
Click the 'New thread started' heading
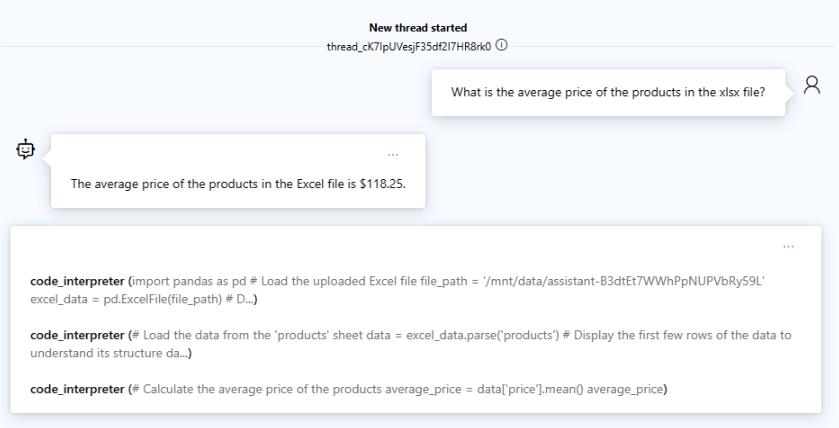418,28
